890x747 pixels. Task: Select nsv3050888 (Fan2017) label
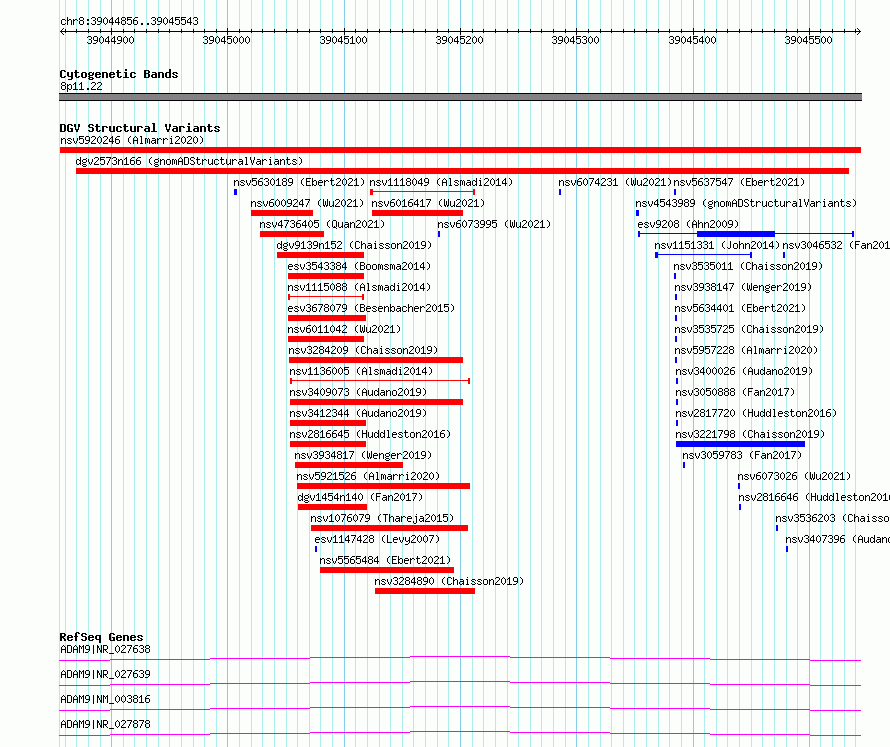point(735,392)
